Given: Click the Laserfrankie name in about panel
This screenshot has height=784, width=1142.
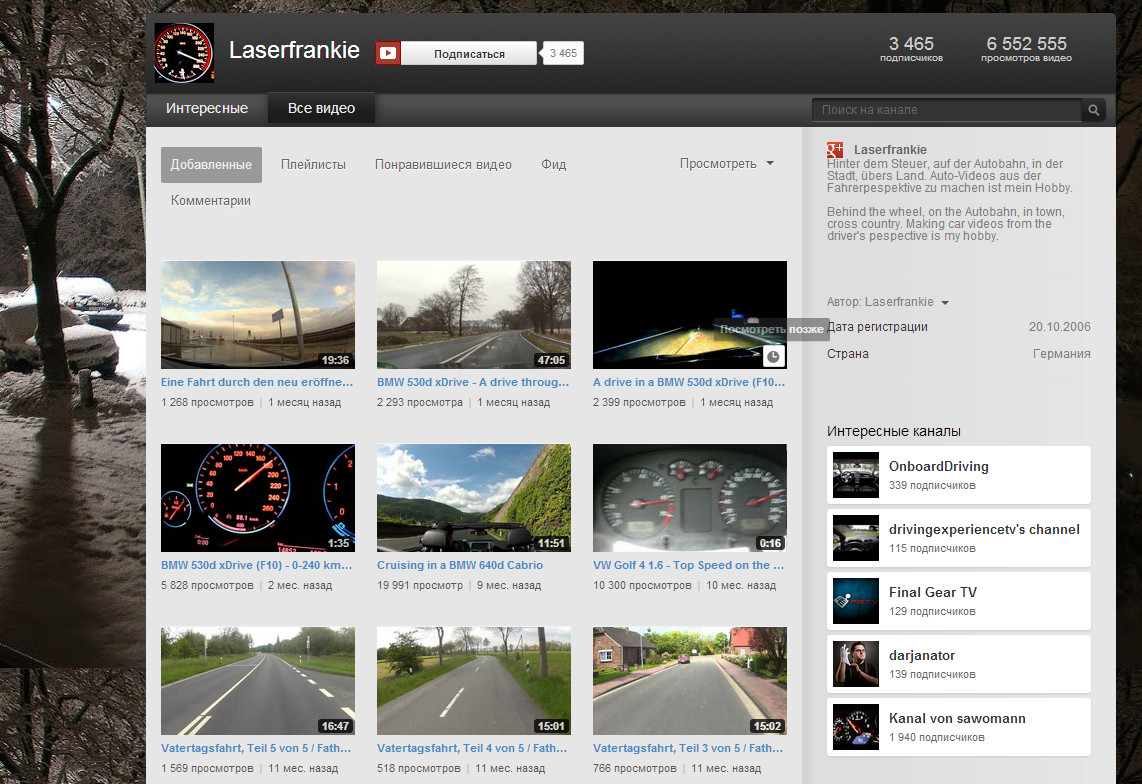Looking at the screenshot, I should click(890, 149).
